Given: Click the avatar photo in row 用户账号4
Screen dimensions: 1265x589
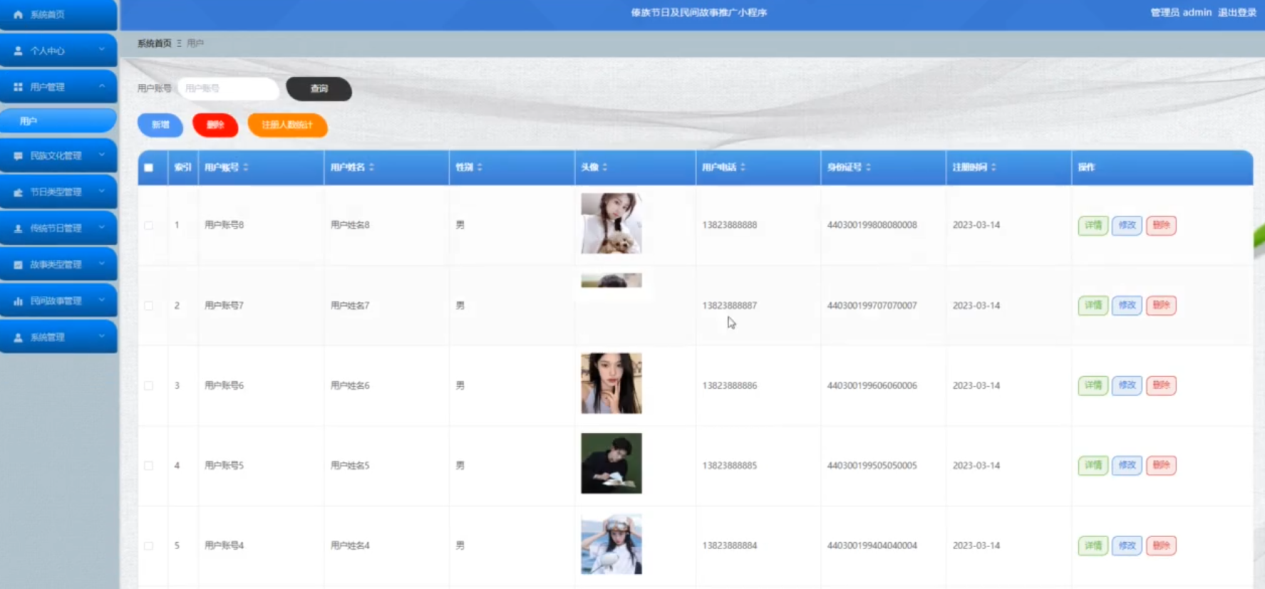Looking at the screenshot, I should [611, 544].
